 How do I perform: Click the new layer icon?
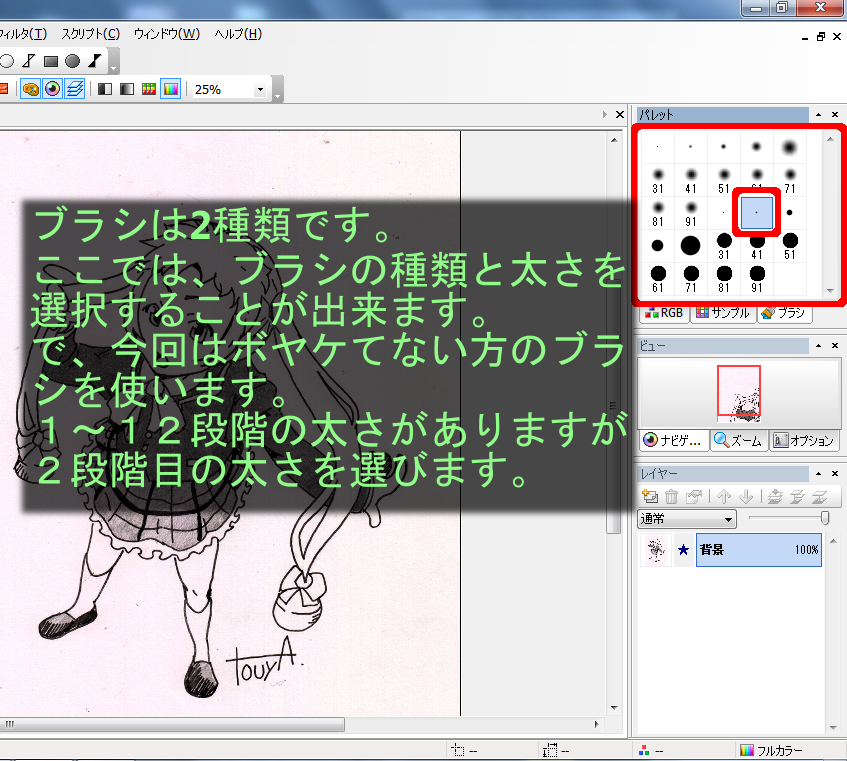point(650,496)
